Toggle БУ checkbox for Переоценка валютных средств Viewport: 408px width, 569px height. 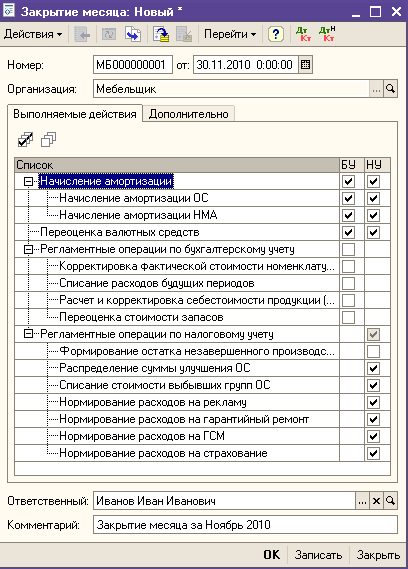point(348,233)
